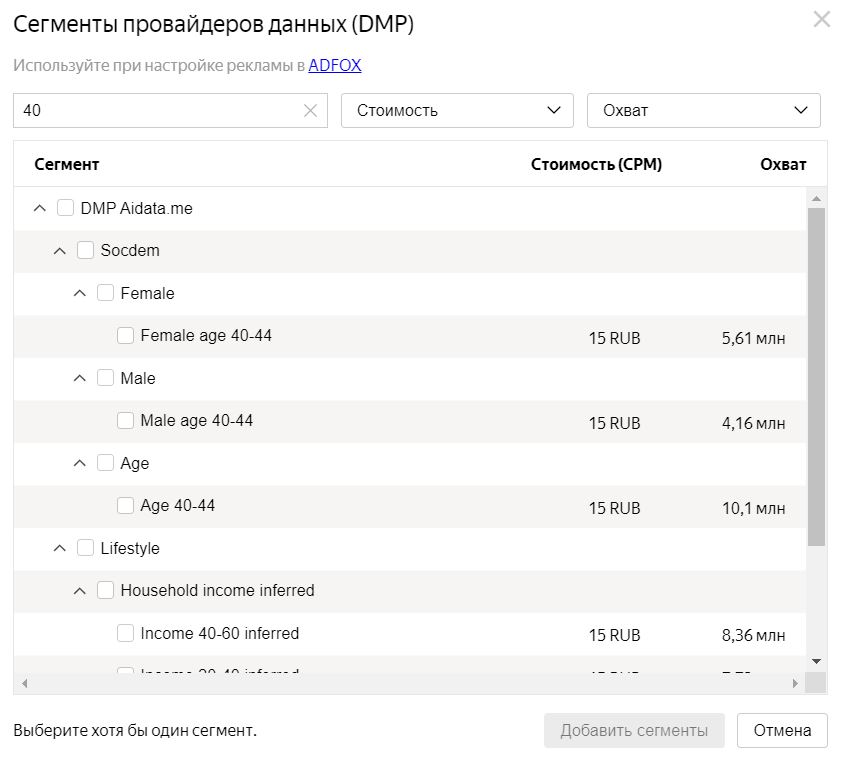The height and width of the screenshot is (764, 844).
Task: Click the Female age 40-44 label
Action: 206,335
